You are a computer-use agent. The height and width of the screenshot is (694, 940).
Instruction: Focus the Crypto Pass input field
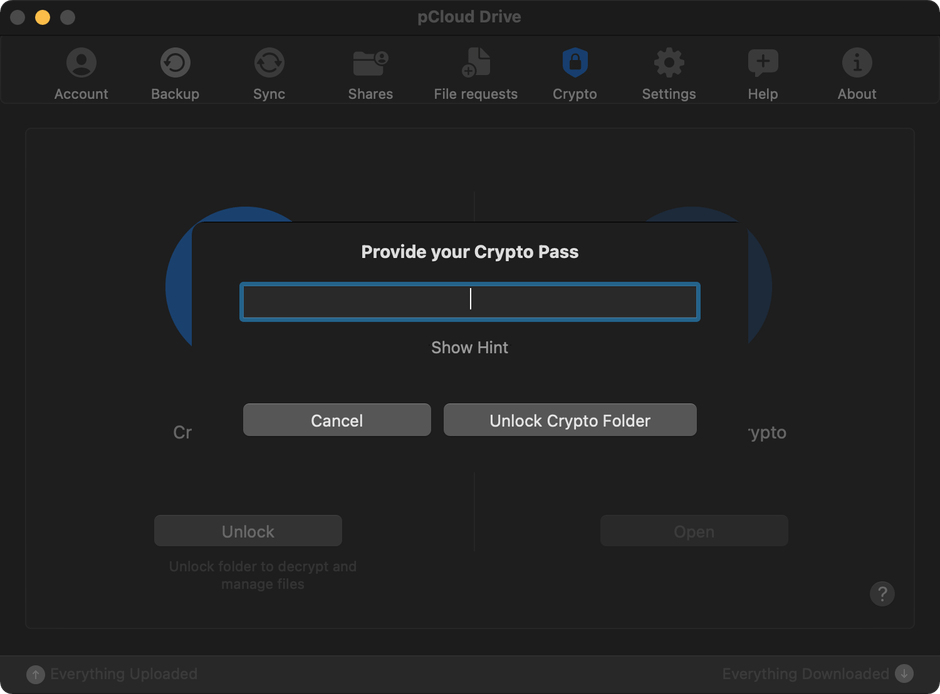[469, 301]
